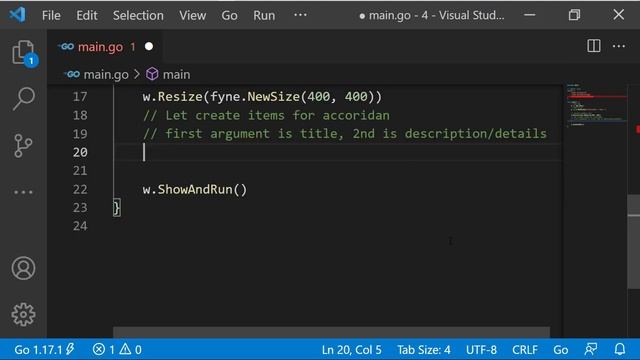Change the CRLF line ending
Image resolution: width=640 pixels, height=360 pixels.
point(525,349)
